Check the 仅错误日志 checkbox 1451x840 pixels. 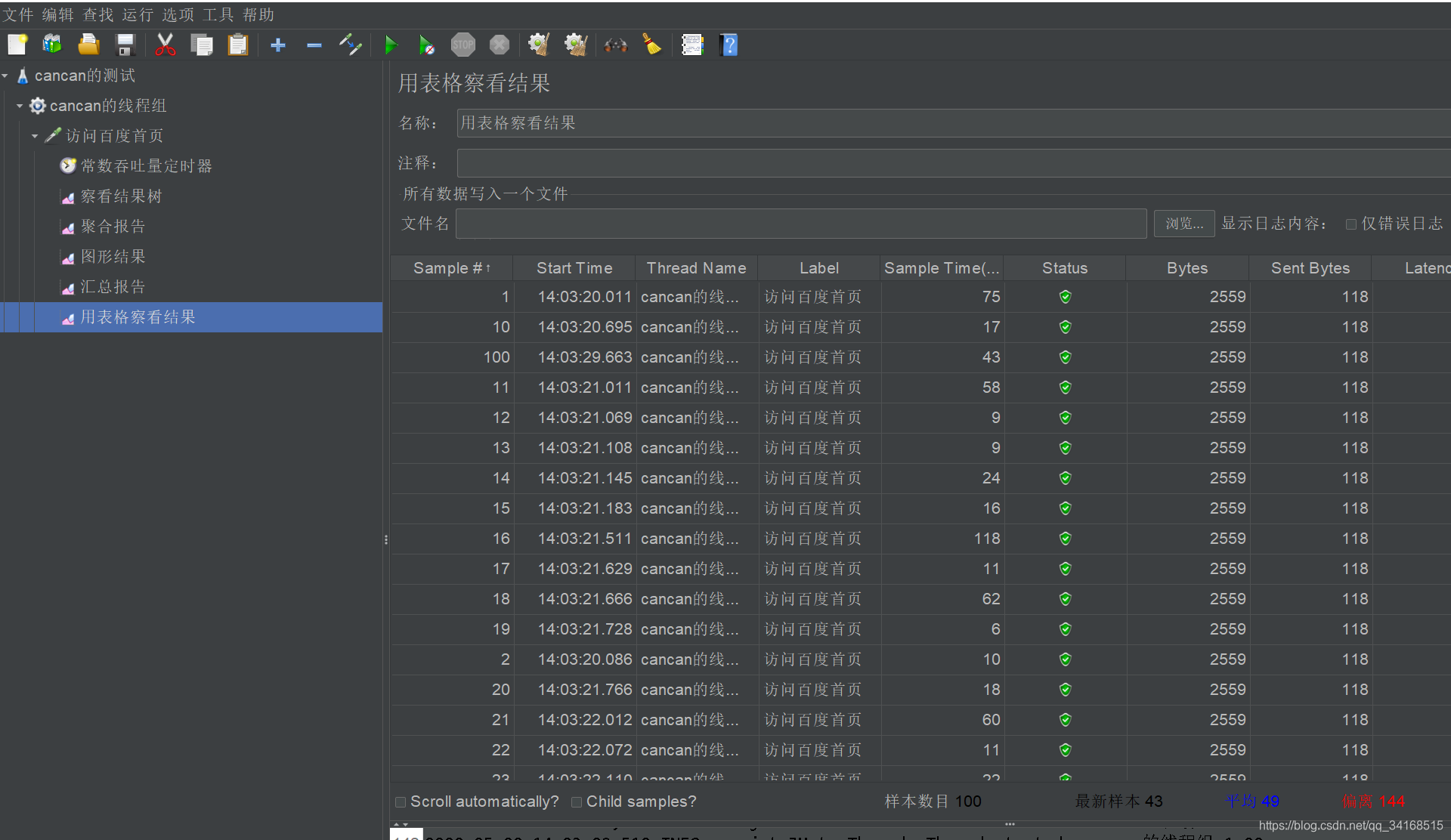(x=1351, y=224)
